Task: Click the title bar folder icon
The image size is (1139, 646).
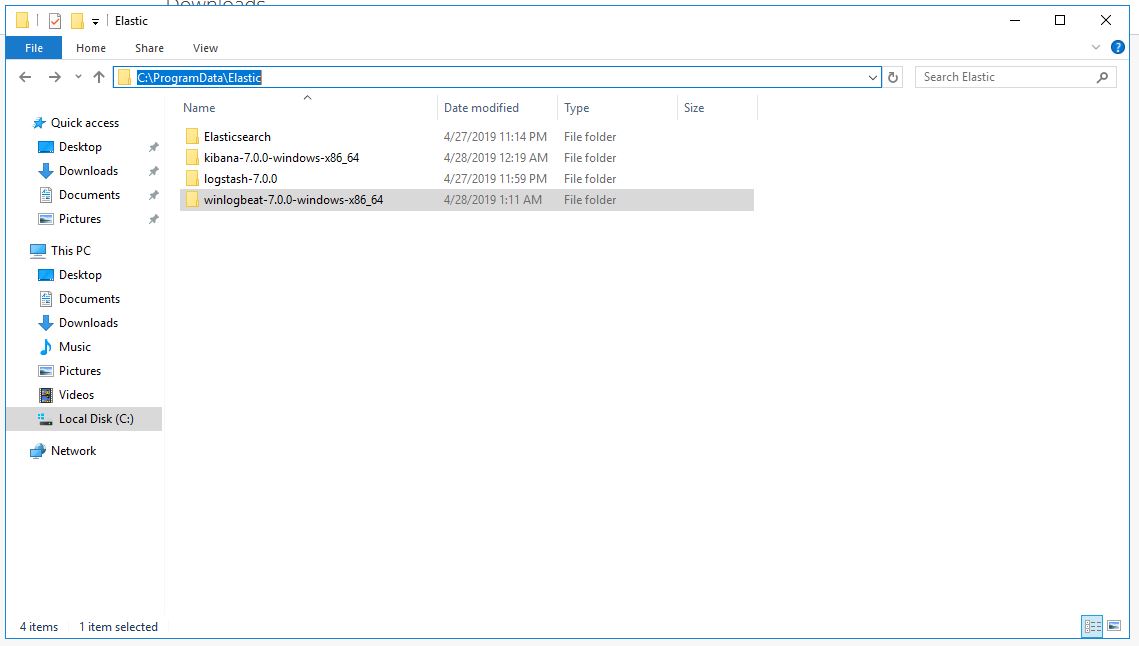Action: click(x=23, y=21)
